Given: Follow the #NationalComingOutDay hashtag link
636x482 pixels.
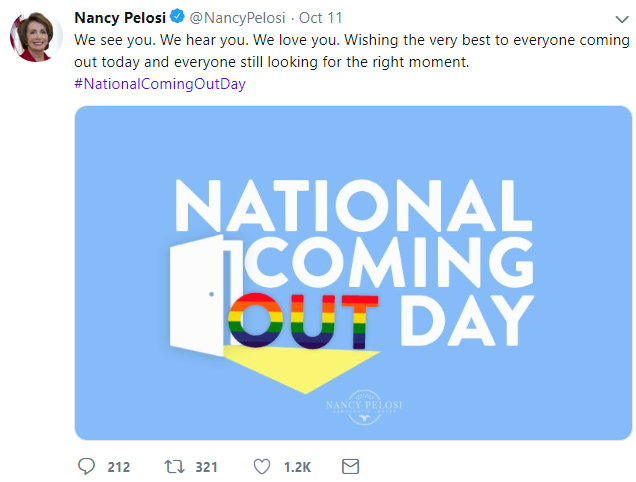Looking at the screenshot, I should click(x=160, y=84).
